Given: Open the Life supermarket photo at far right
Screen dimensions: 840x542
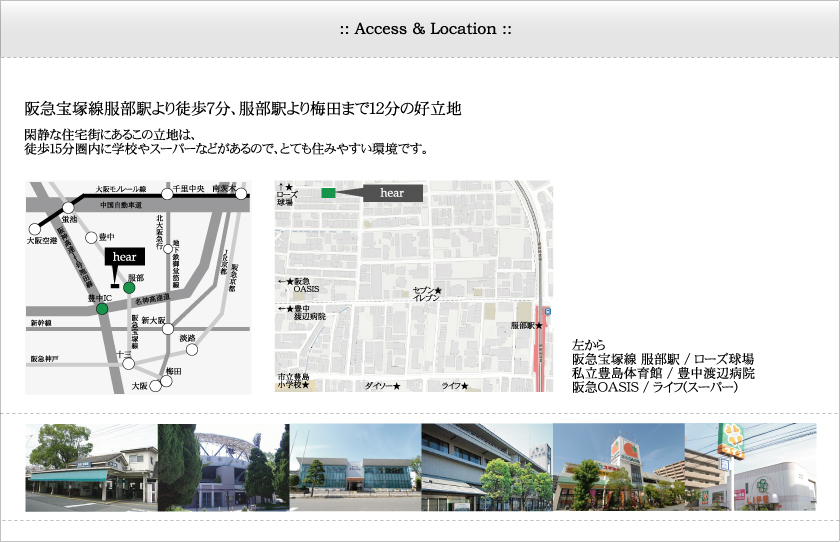Looking at the screenshot, I should 750,468.
